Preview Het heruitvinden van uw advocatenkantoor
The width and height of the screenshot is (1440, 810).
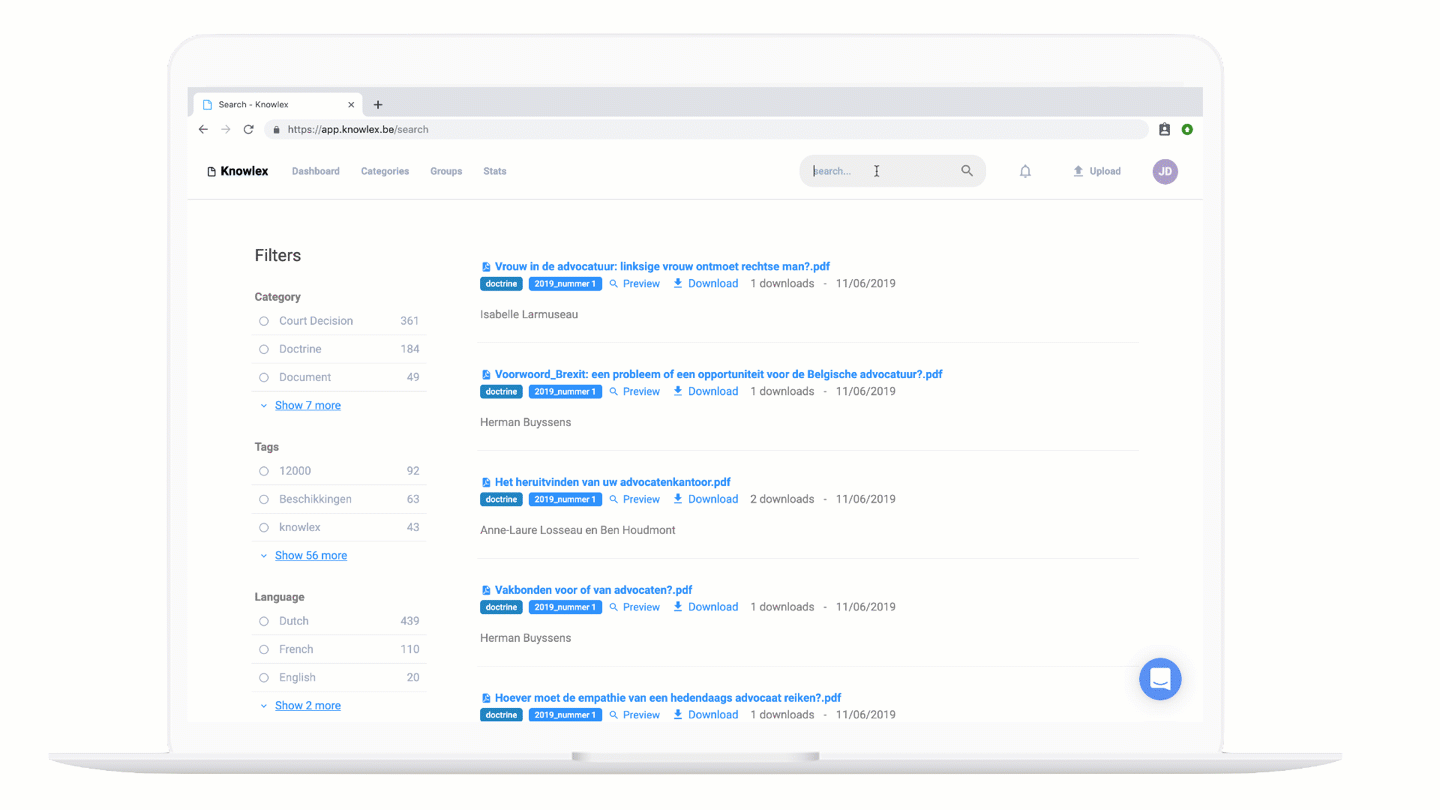(x=635, y=500)
